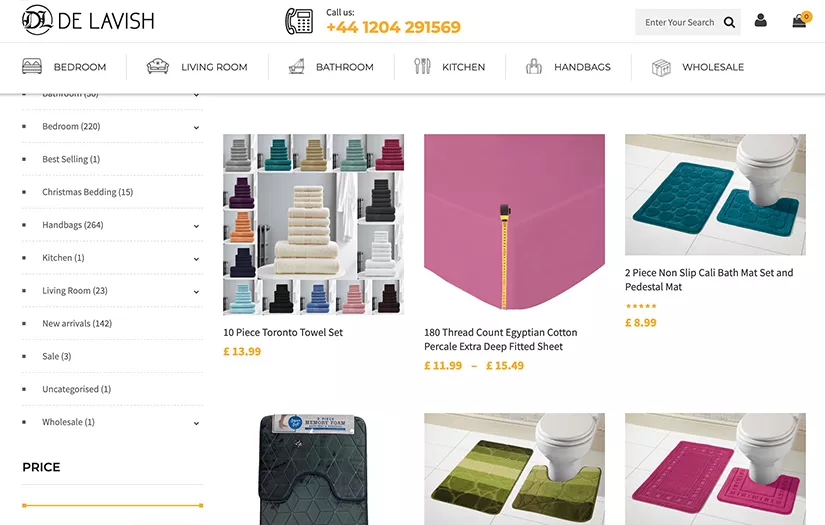Open the Christmas Bedding (15) category link
825x525 pixels.
tap(87, 192)
